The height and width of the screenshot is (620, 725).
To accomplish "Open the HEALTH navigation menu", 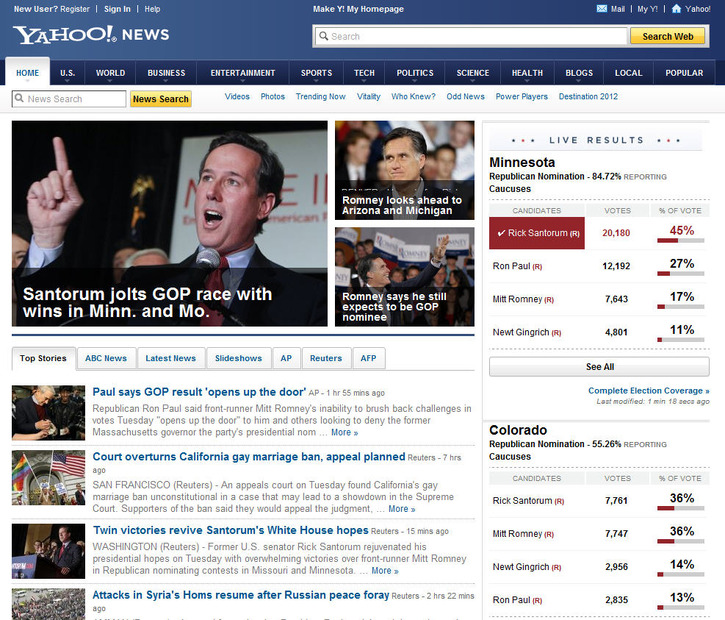I will coord(527,73).
